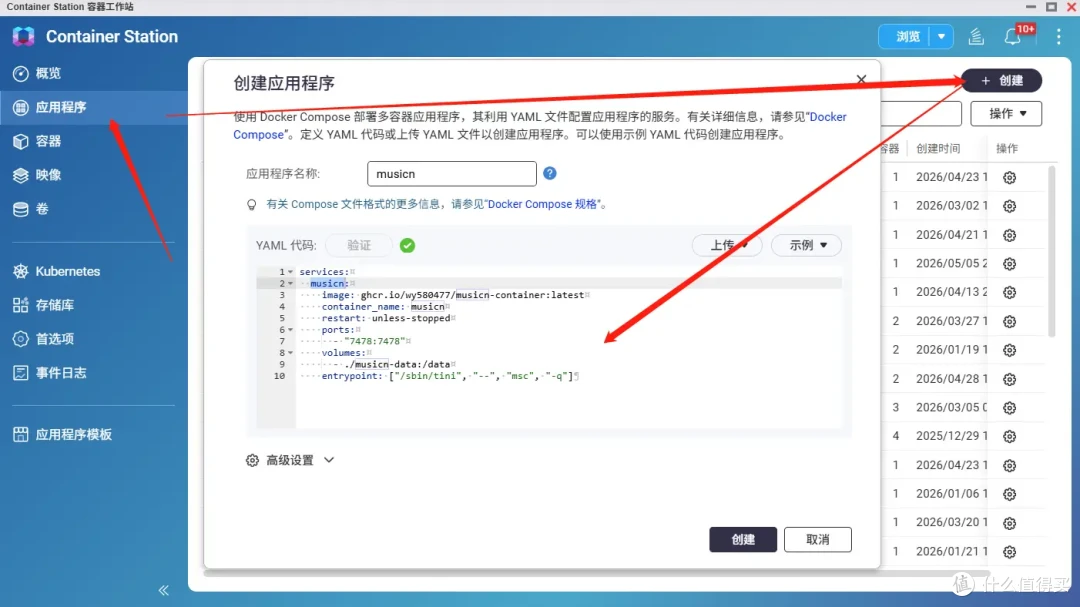Open the Docker Compose 规格 link
The image size is (1080, 607).
click(x=541, y=204)
